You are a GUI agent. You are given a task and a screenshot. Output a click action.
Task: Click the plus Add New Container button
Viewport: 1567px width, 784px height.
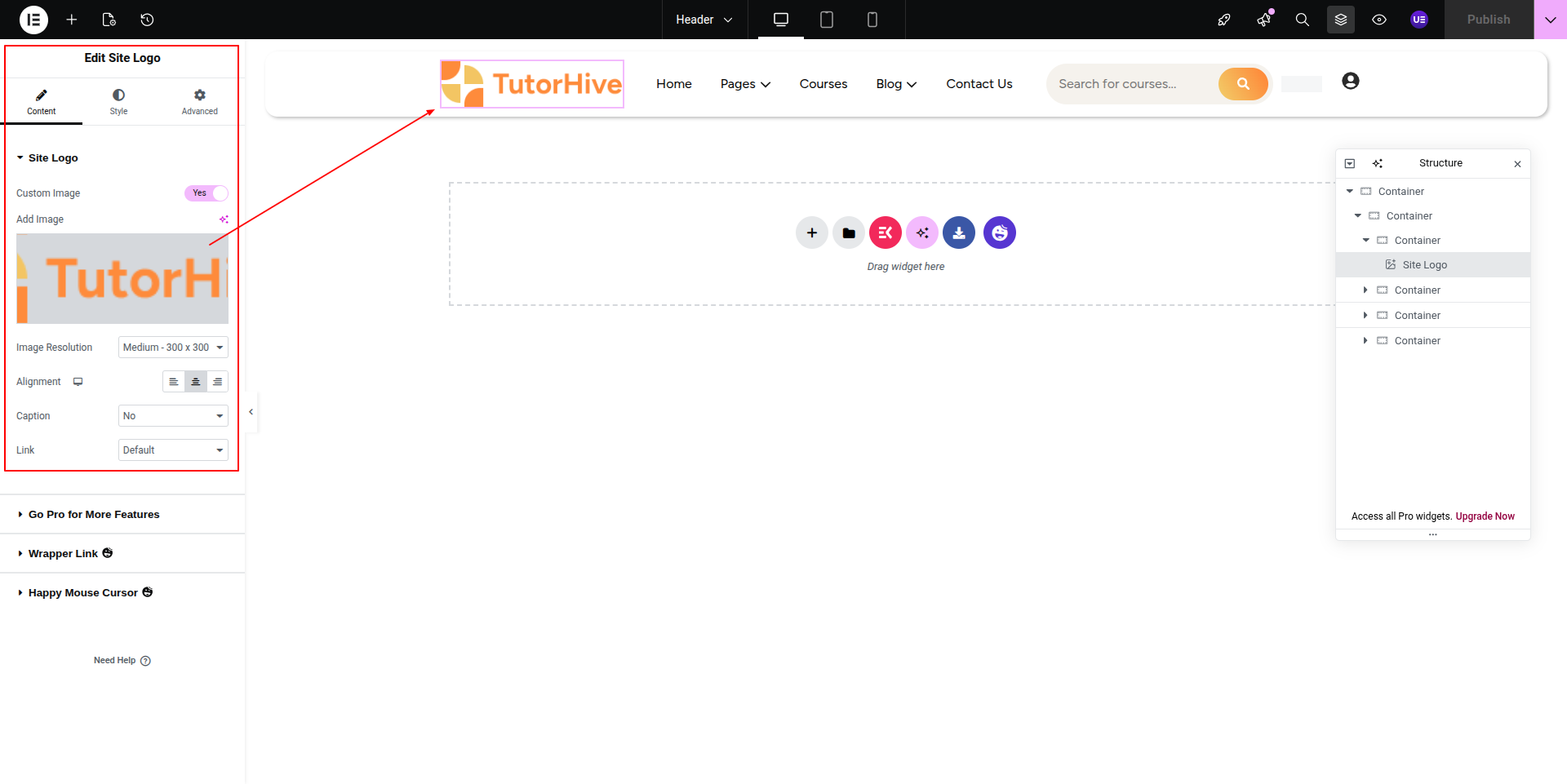pos(811,233)
